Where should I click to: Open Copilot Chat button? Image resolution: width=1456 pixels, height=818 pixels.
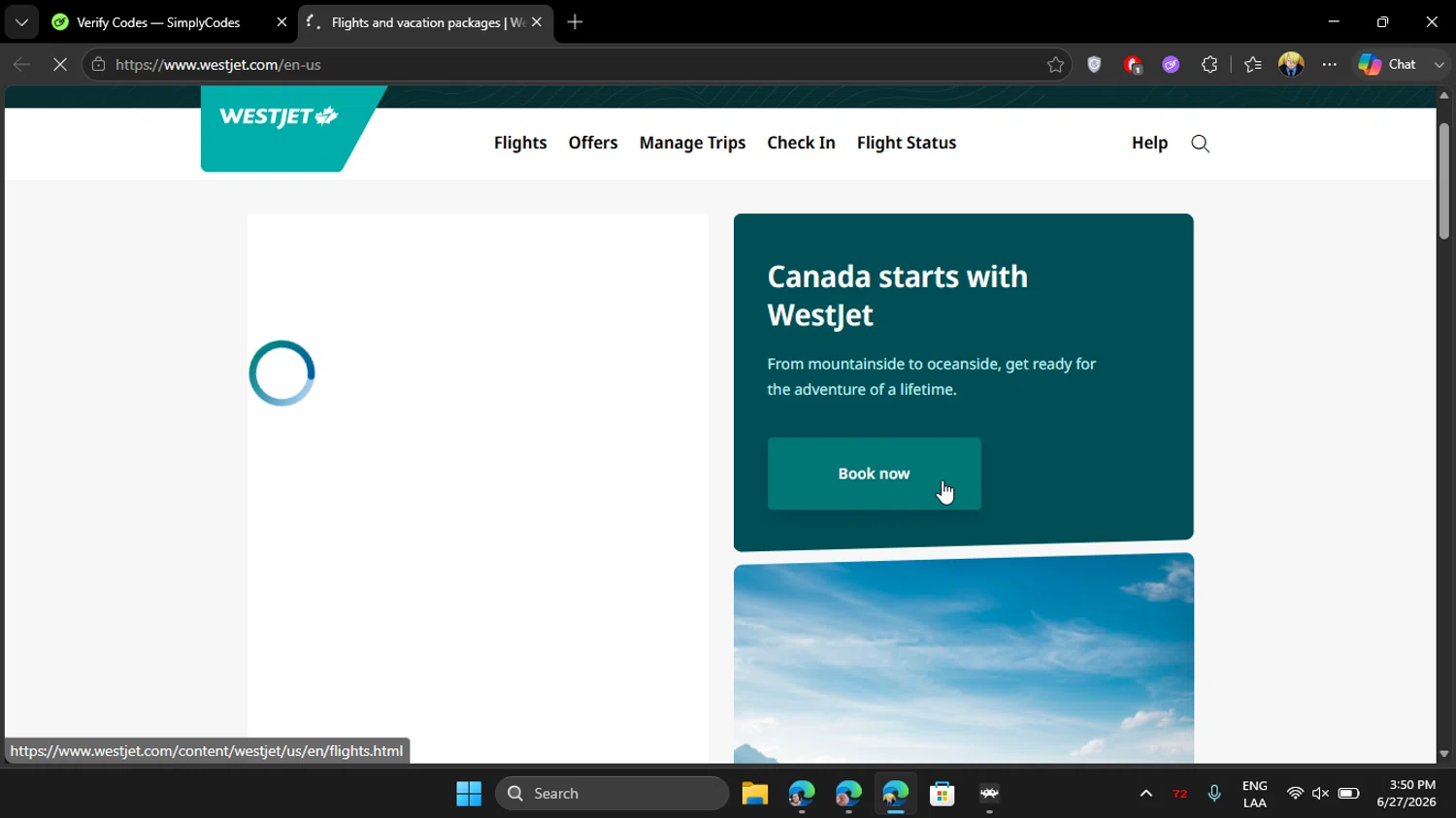[1388, 65]
